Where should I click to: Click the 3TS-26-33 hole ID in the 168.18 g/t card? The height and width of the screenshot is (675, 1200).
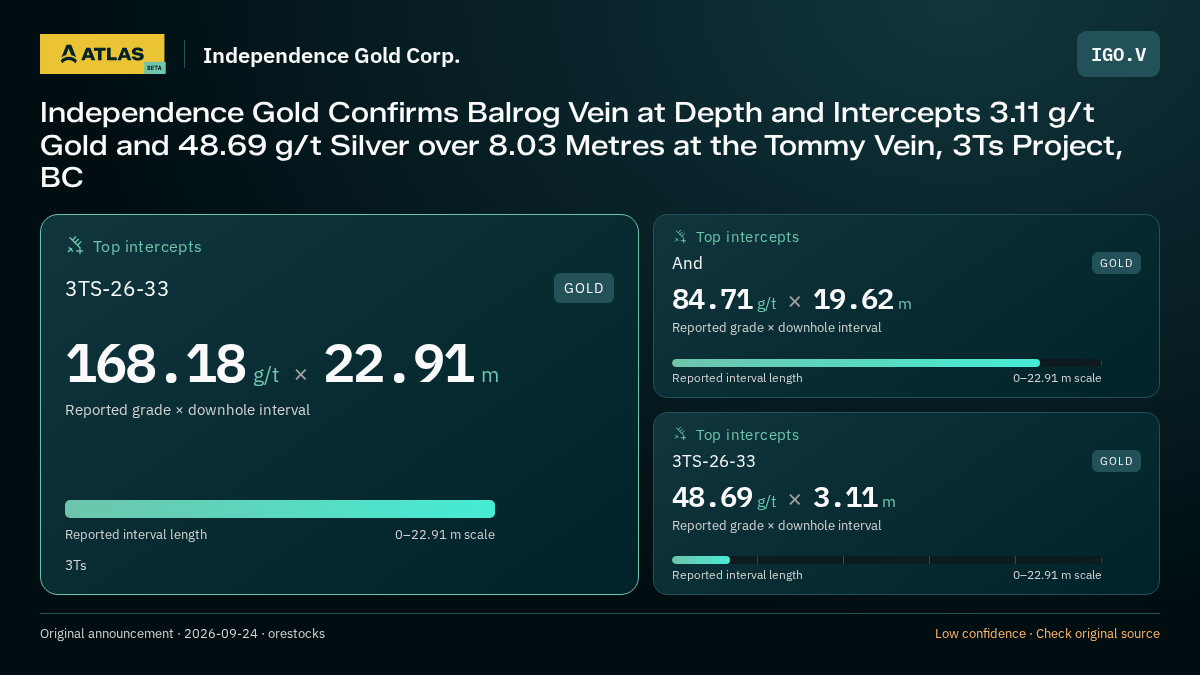[x=117, y=289]
